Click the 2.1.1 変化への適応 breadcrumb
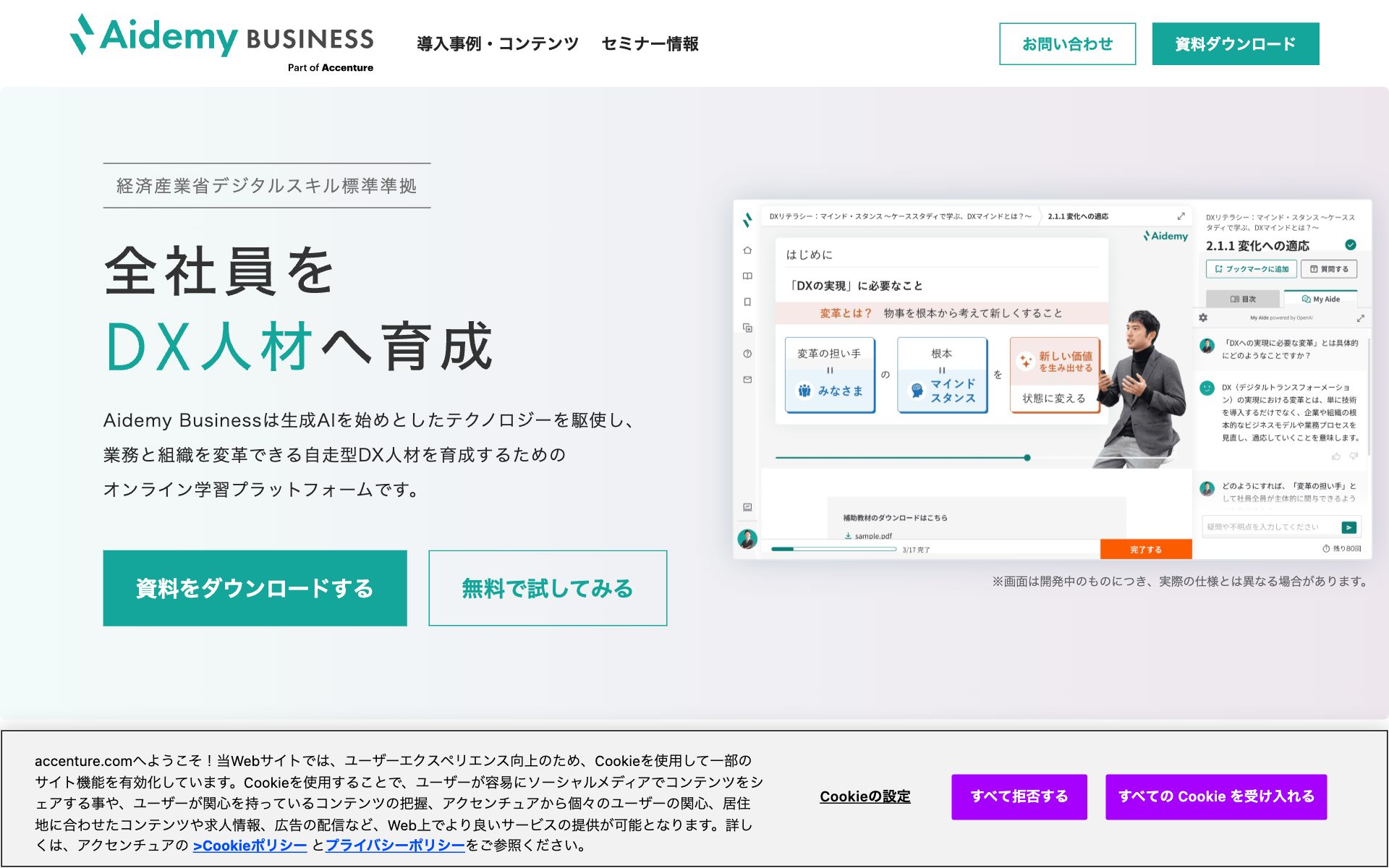 [1078, 216]
